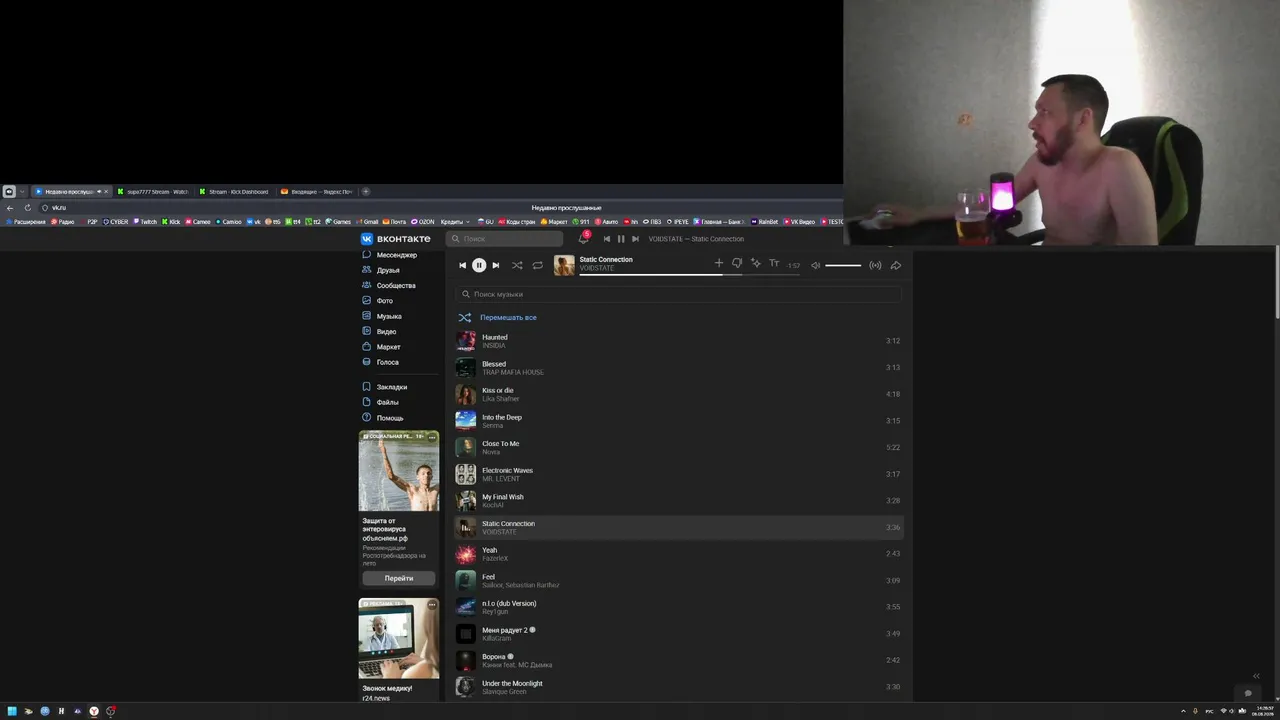Open the Звонок медику ad image
1280x720 pixels.
pos(399,638)
